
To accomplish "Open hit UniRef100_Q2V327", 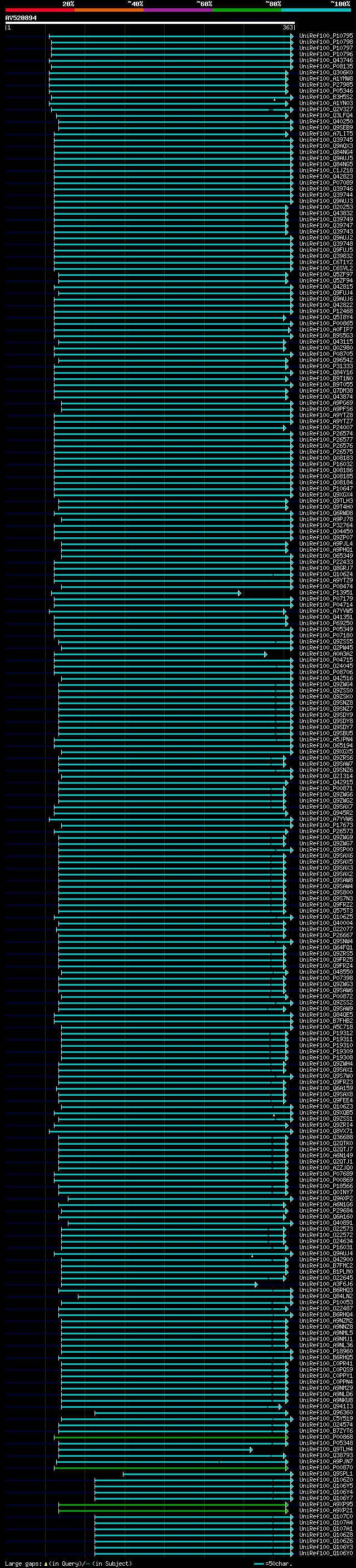I will [326, 109].
